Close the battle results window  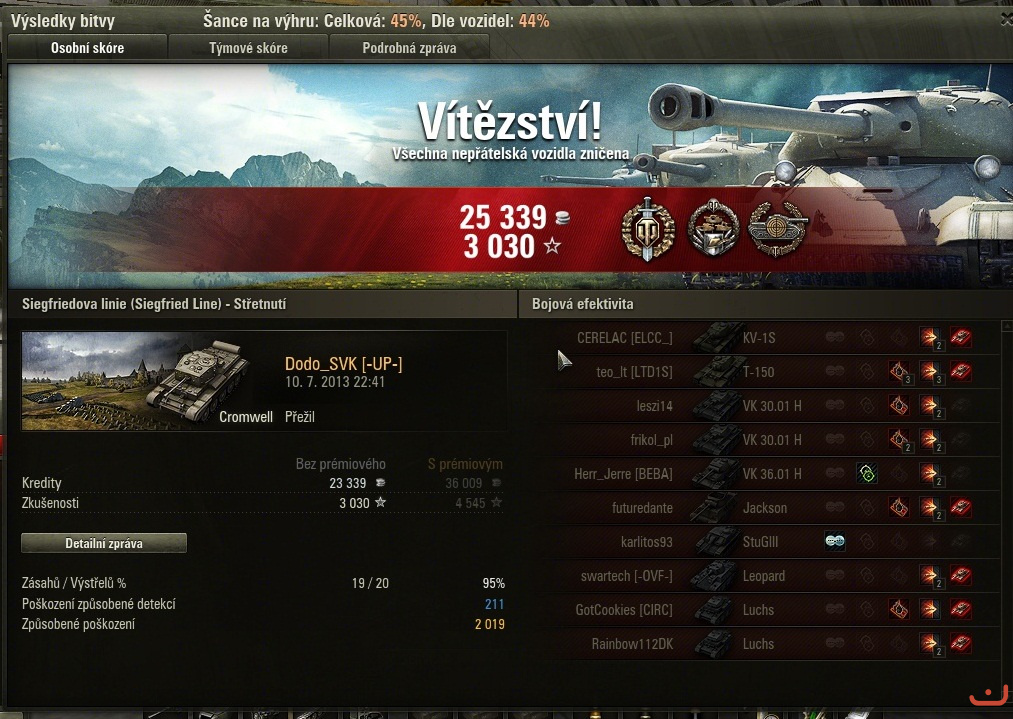coord(1006,20)
